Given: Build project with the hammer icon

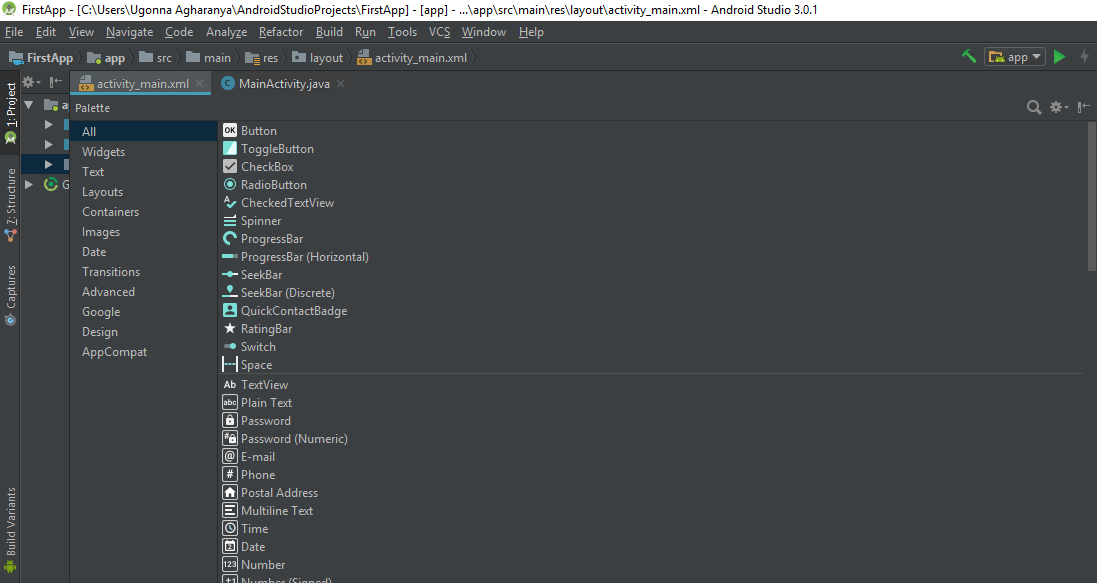Looking at the screenshot, I should pos(969,57).
